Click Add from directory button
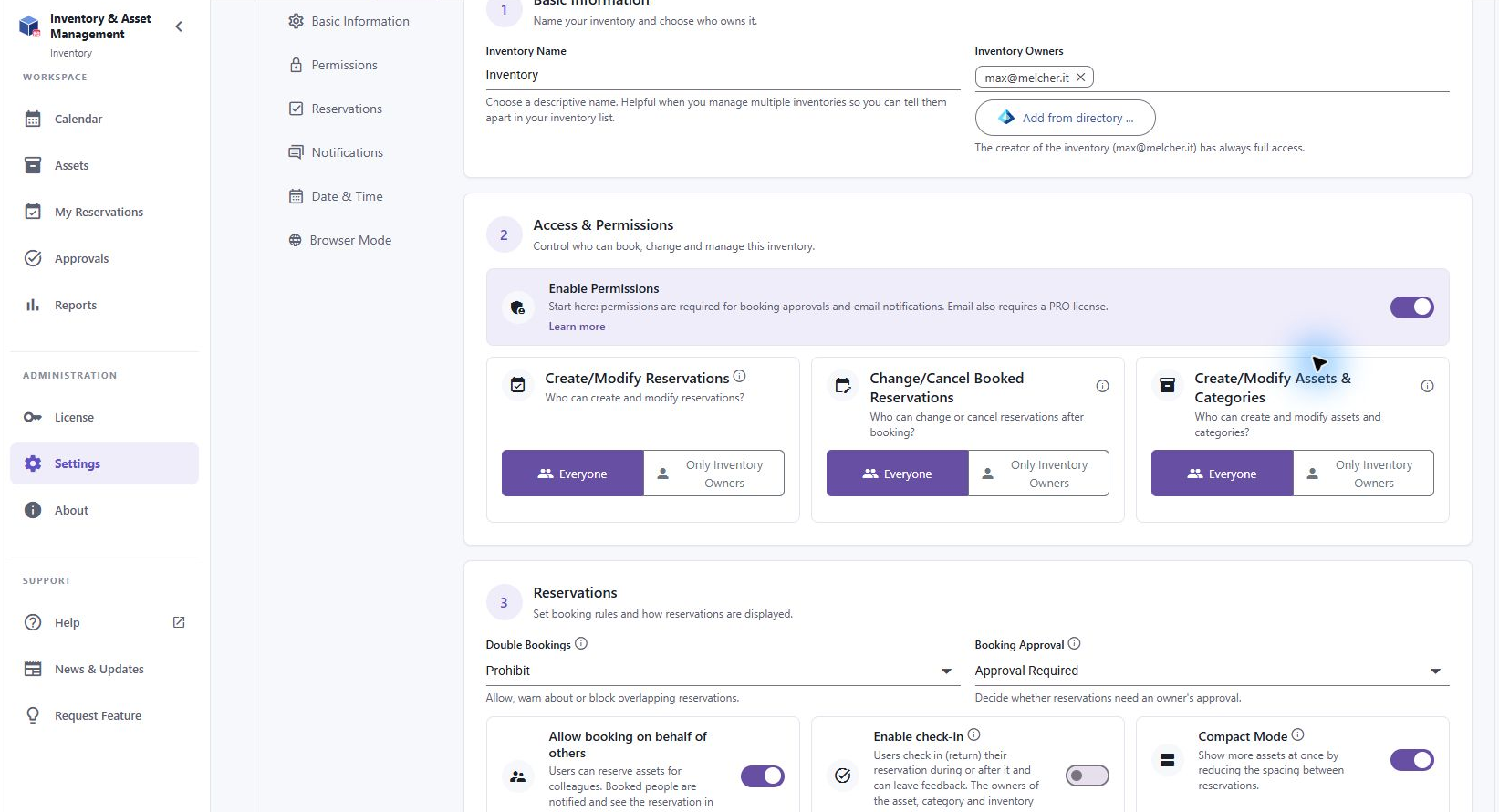The height and width of the screenshot is (812, 1499). 1065,118
